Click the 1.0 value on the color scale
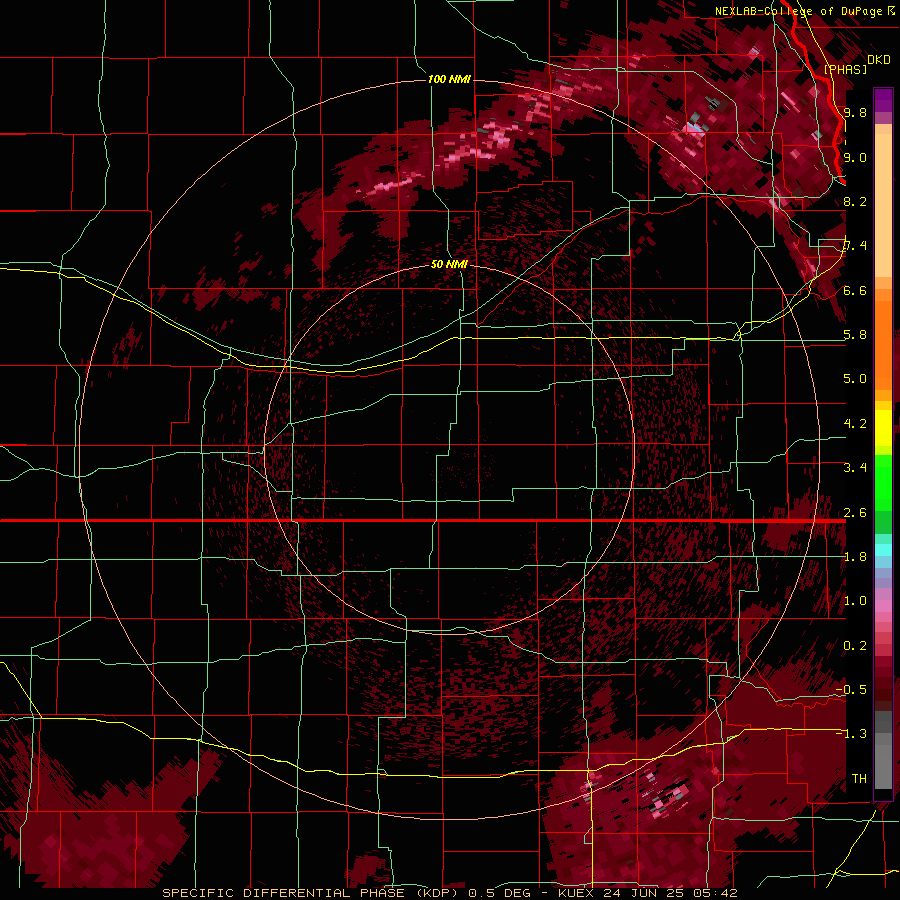The width and height of the screenshot is (900, 900). [x=855, y=601]
